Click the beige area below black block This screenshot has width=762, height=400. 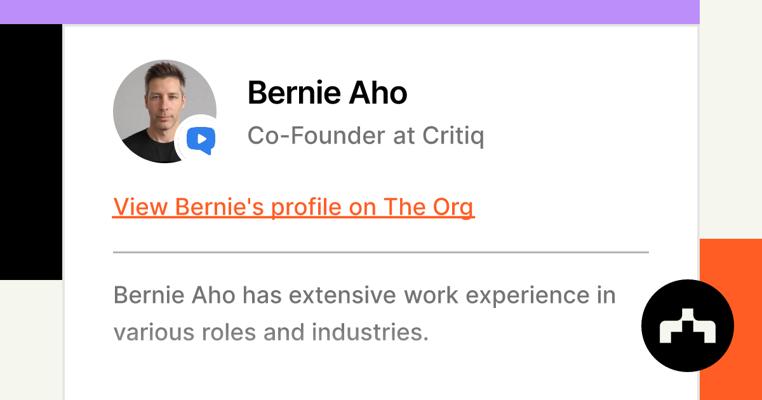coord(30,340)
